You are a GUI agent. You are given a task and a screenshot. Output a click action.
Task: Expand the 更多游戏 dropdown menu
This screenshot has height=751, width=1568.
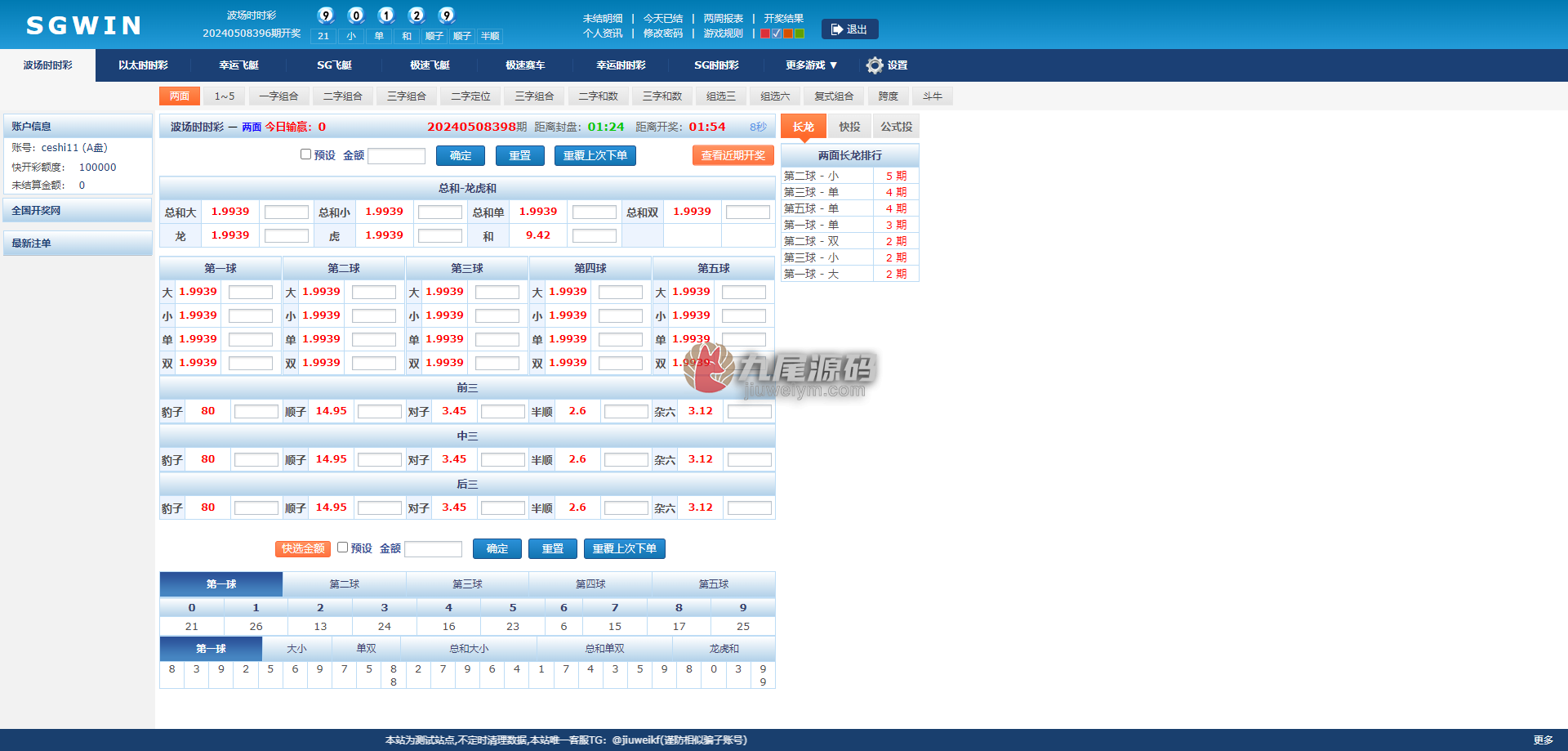point(811,65)
